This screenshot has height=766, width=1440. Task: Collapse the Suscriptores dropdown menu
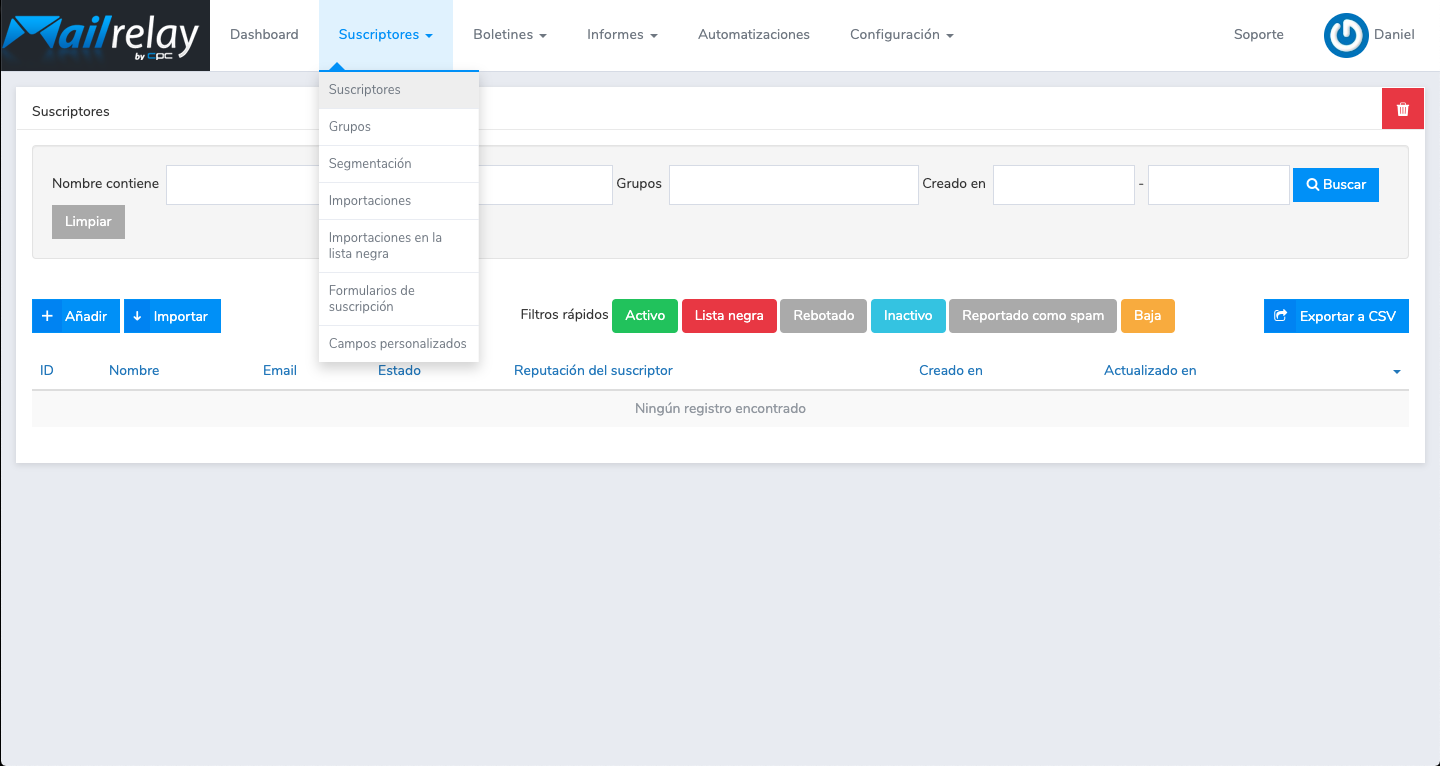coord(385,34)
